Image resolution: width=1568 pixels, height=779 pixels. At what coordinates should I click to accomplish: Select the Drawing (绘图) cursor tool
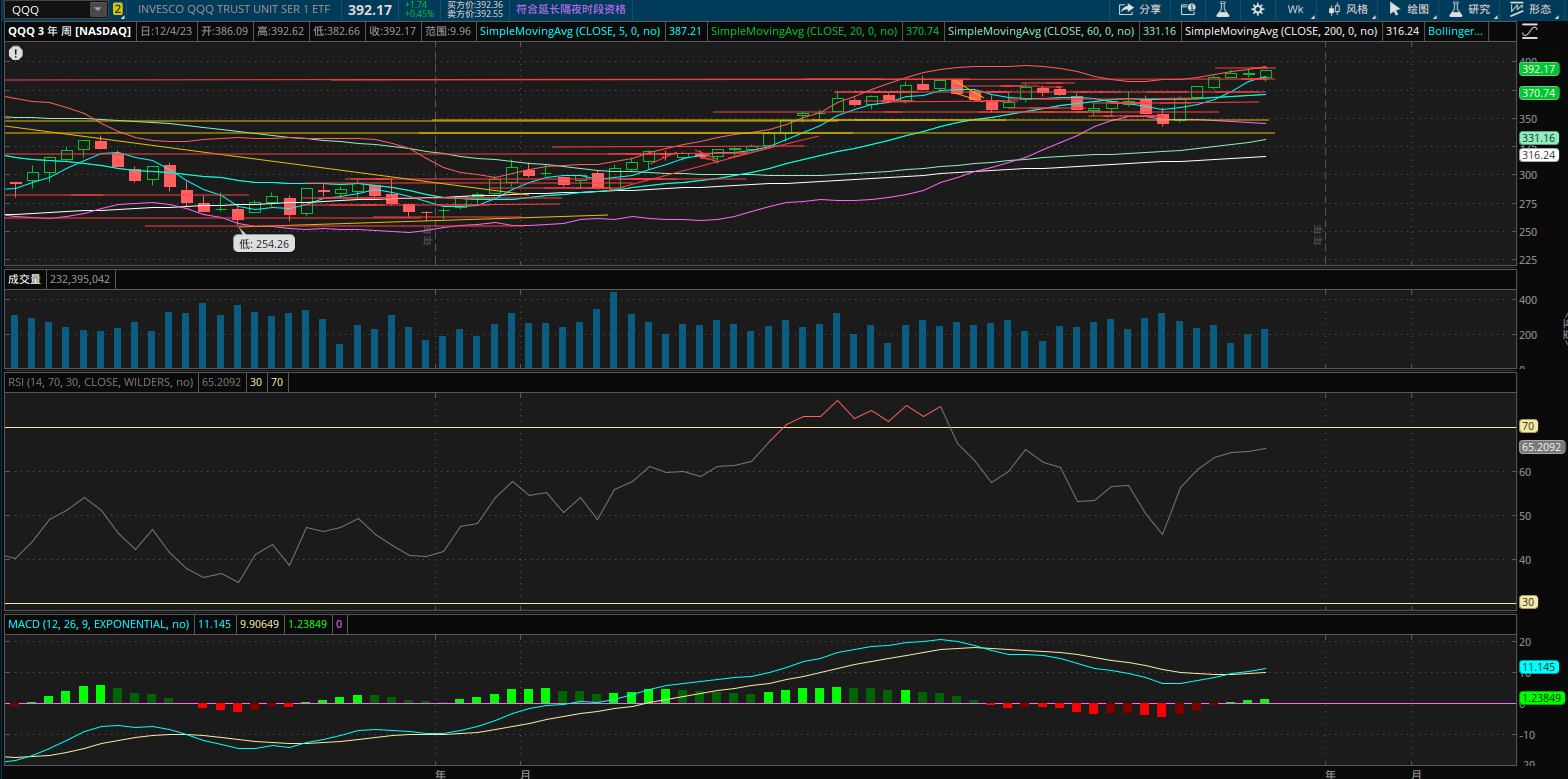pos(1395,9)
